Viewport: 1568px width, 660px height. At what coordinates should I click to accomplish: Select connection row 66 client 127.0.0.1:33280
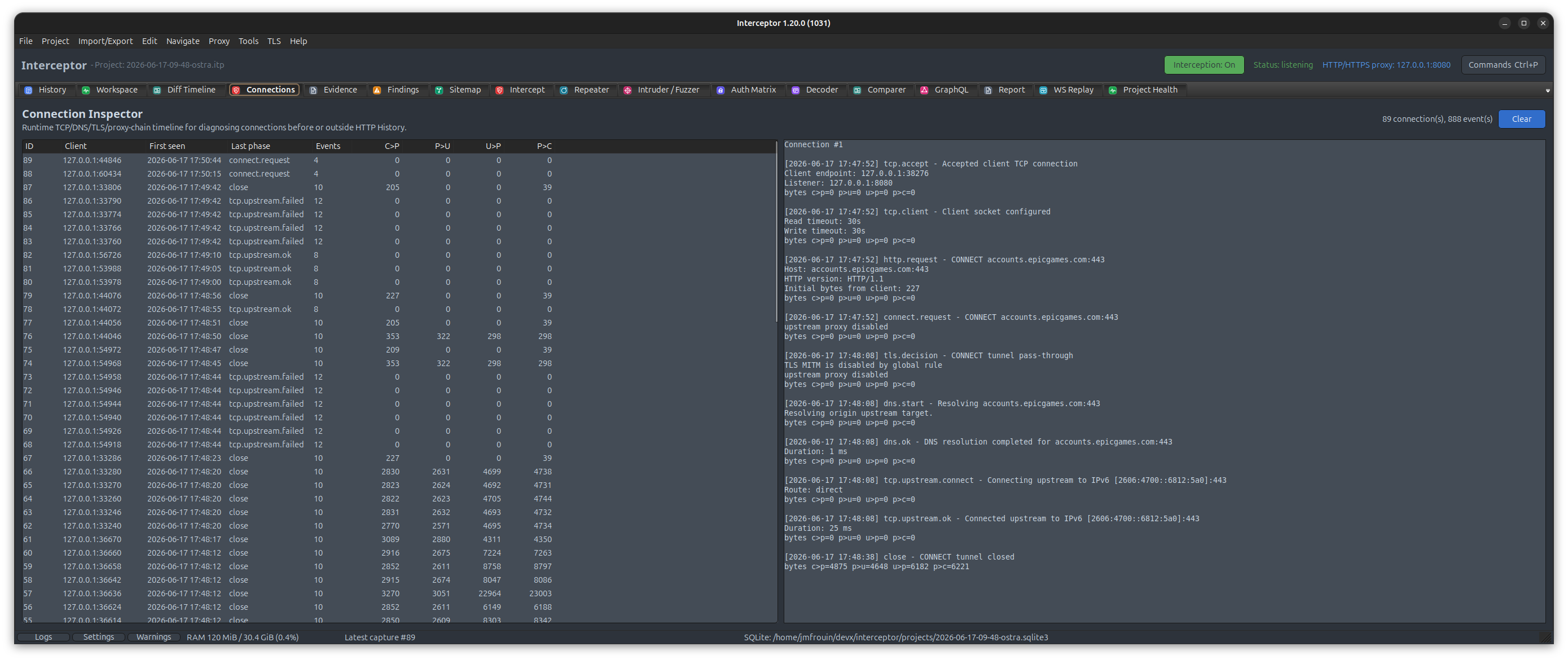tap(399, 472)
